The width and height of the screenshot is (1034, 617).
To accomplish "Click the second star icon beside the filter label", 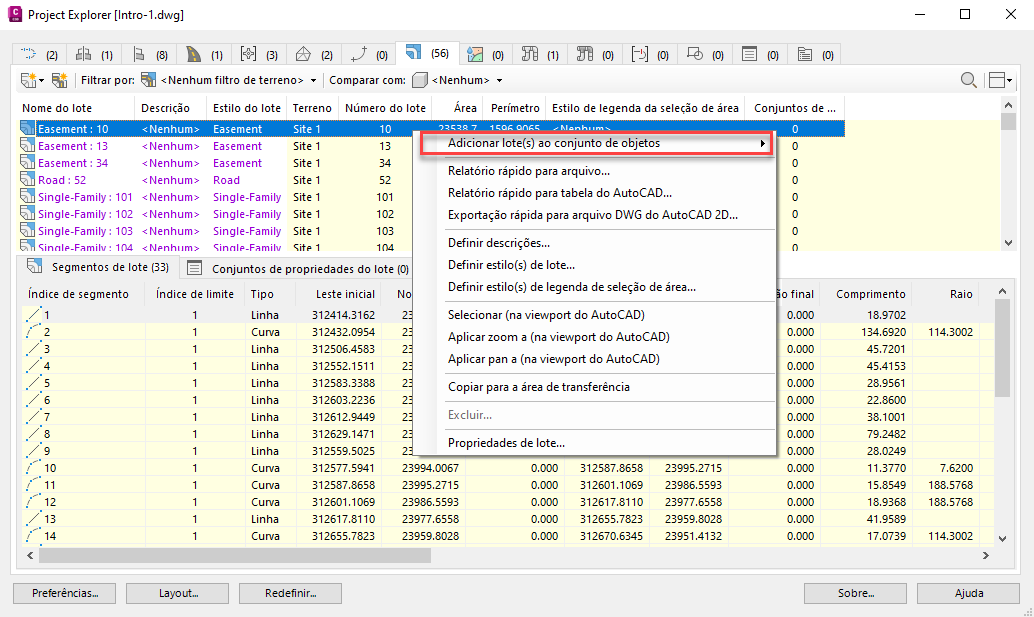I will click(60, 80).
